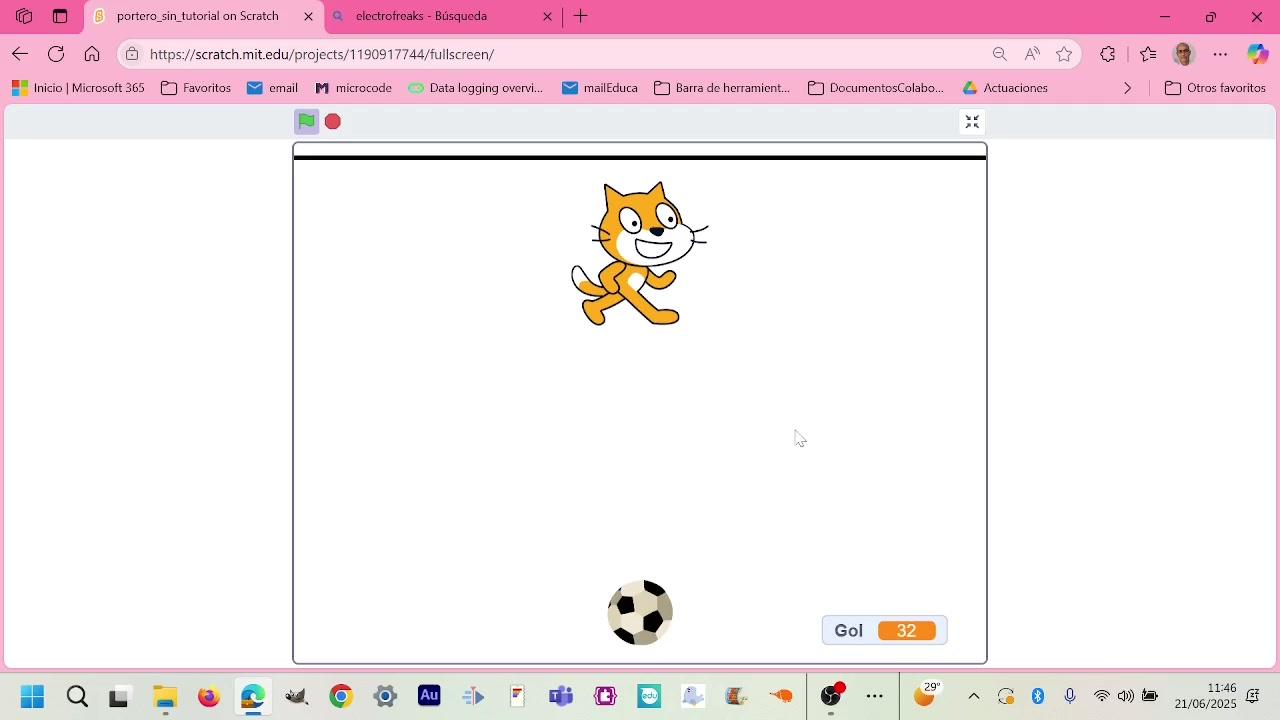Open the Favoritos bookmarks folder
This screenshot has width=1280, height=720.
tap(196, 88)
